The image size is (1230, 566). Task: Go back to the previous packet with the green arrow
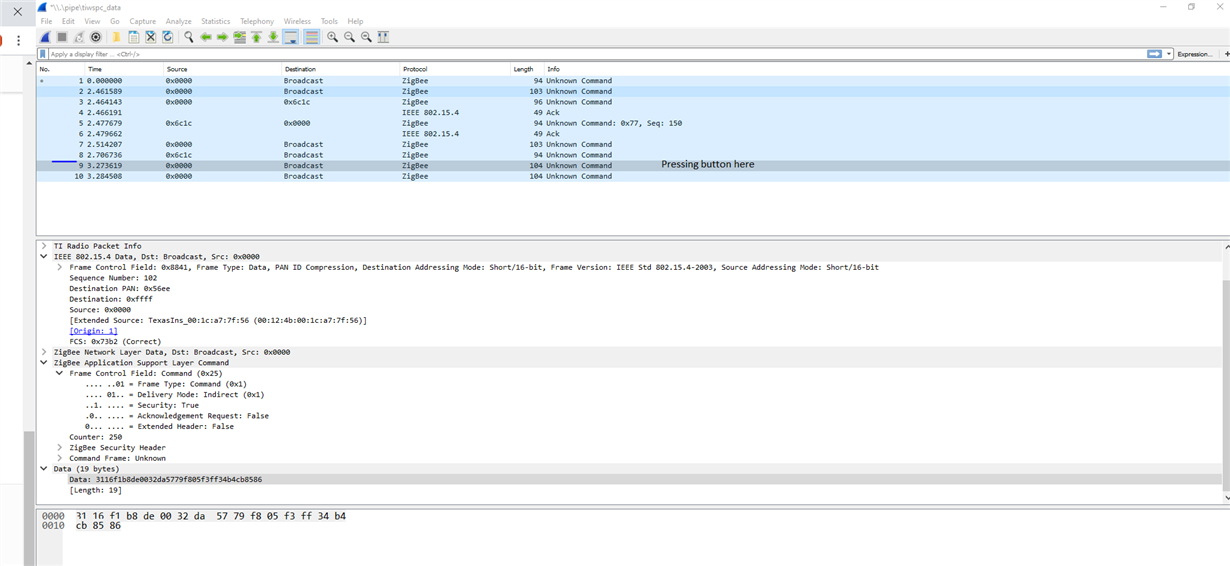pyautogui.click(x=205, y=37)
